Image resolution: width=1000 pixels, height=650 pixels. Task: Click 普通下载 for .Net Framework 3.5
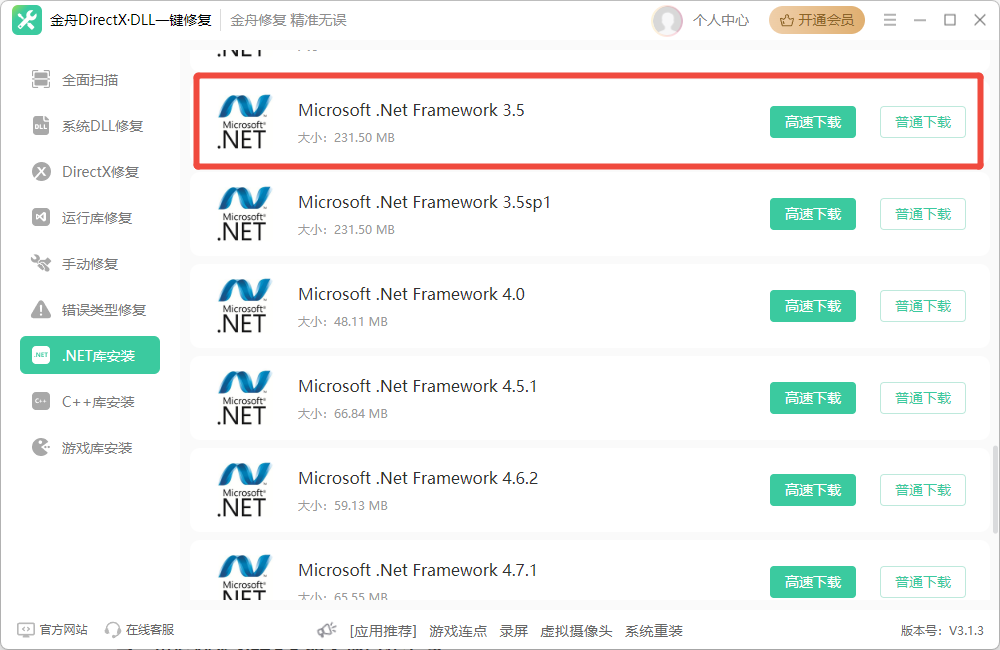click(923, 122)
